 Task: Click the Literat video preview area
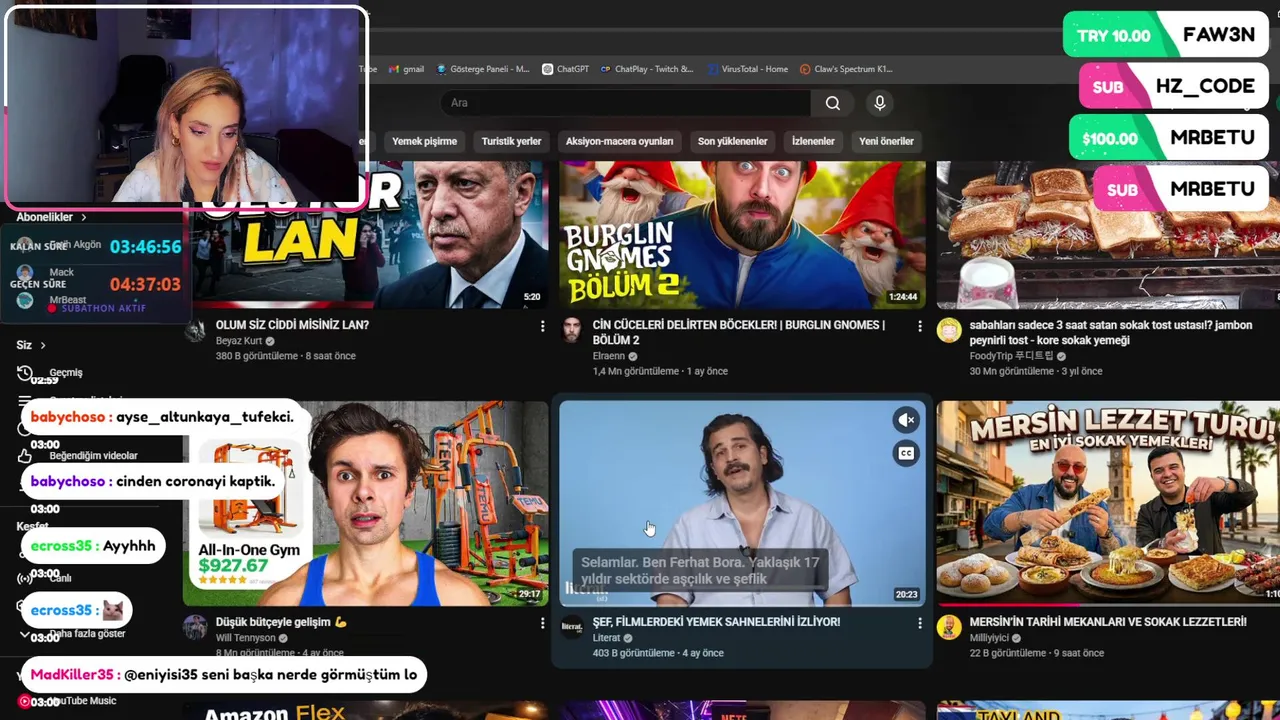click(742, 503)
